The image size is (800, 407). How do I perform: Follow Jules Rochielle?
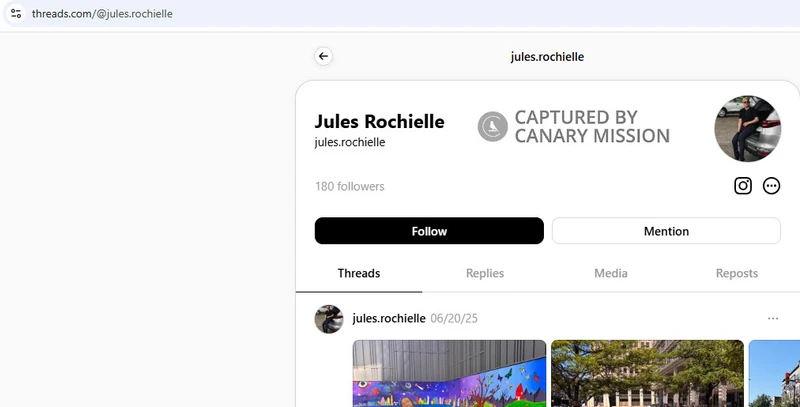pos(429,231)
